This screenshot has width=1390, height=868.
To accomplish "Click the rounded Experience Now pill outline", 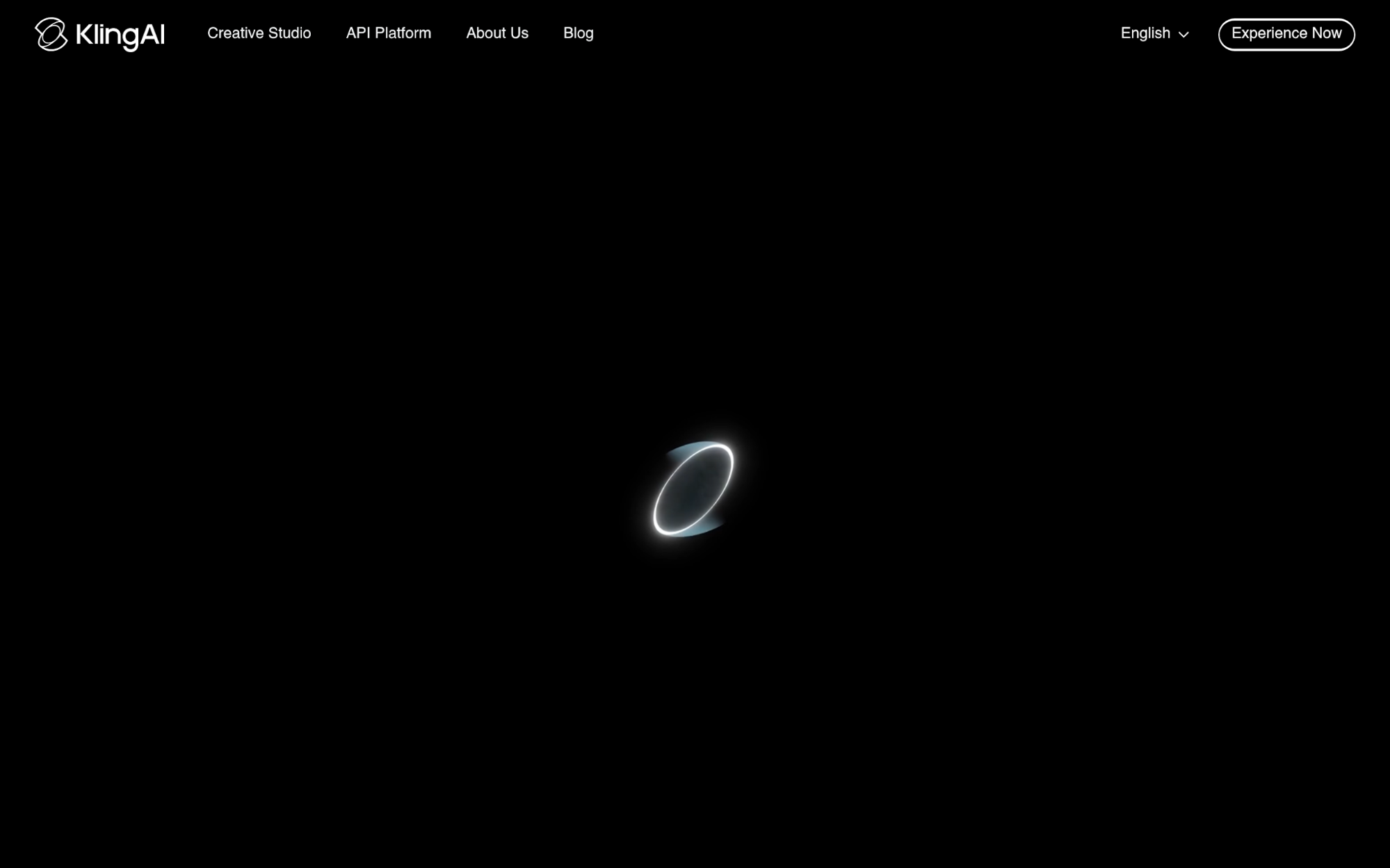I will pyautogui.click(x=1286, y=34).
